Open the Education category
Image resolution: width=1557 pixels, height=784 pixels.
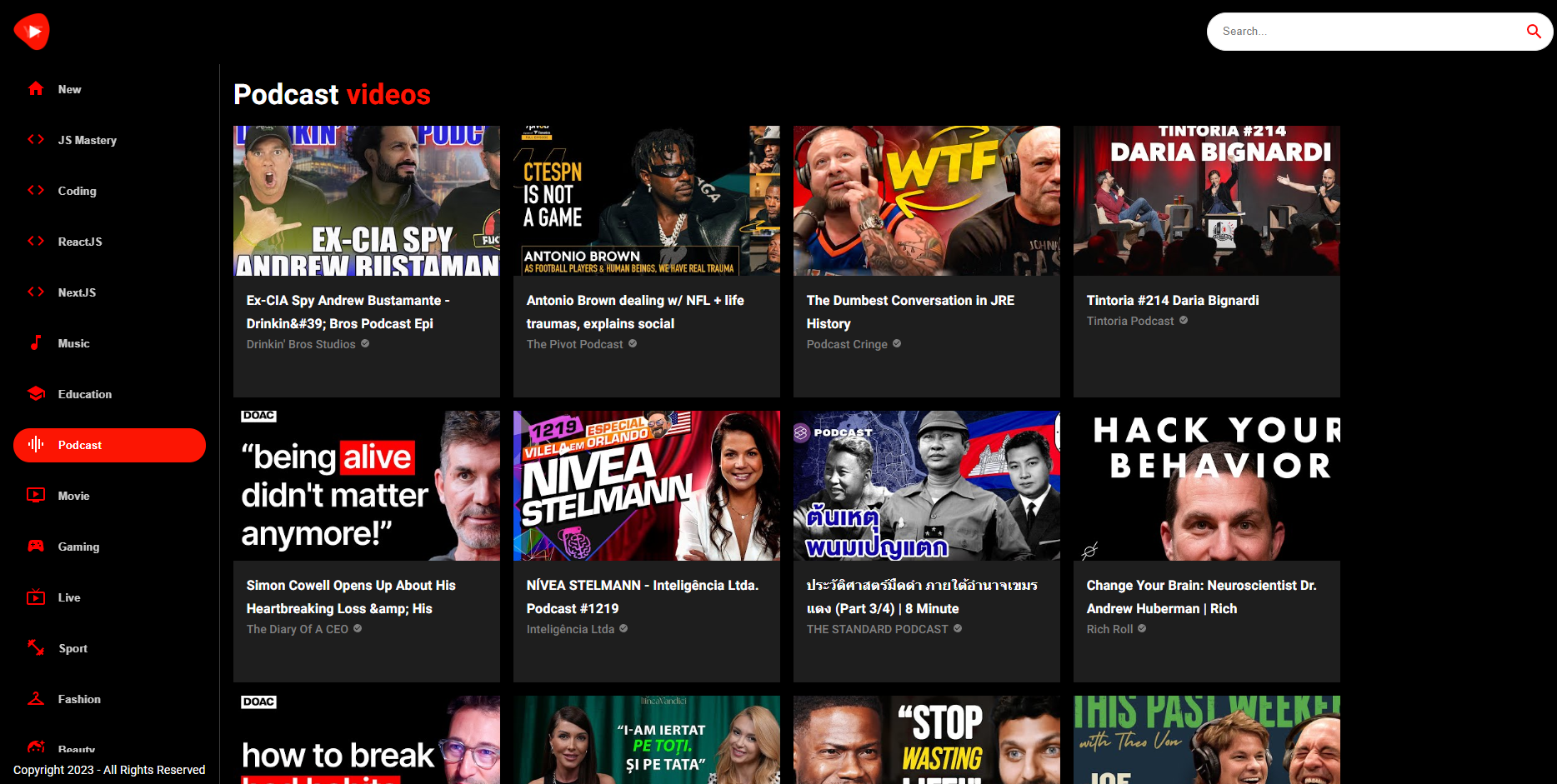coord(109,394)
